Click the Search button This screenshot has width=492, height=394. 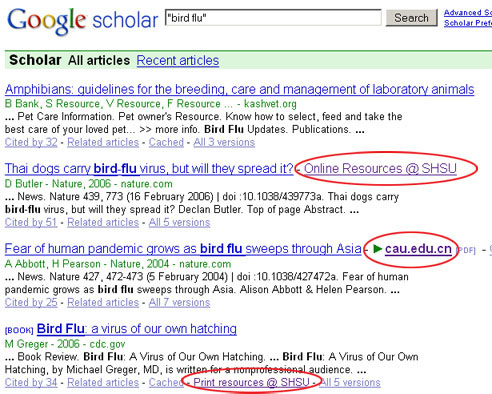click(411, 18)
